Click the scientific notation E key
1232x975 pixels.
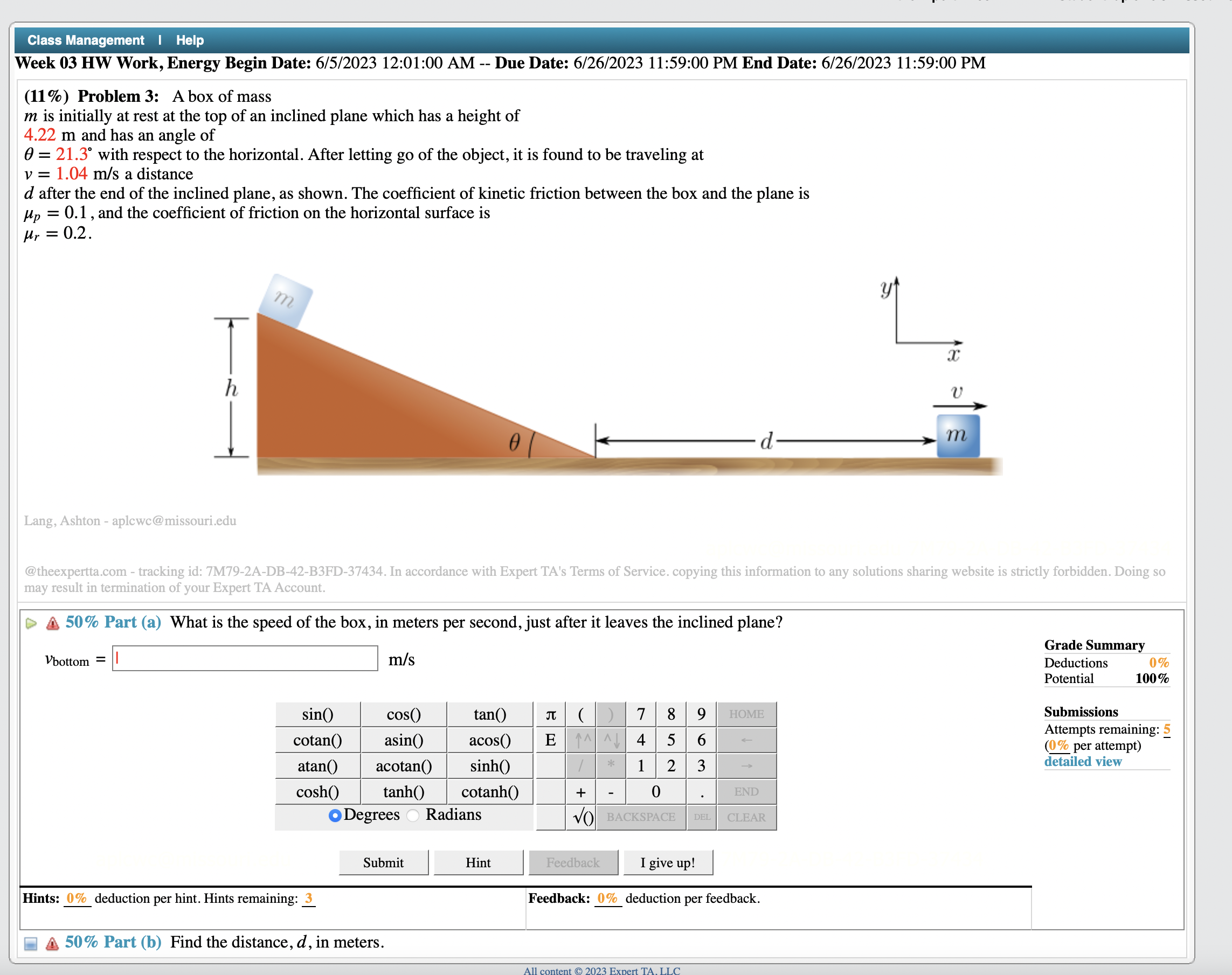pos(550,740)
